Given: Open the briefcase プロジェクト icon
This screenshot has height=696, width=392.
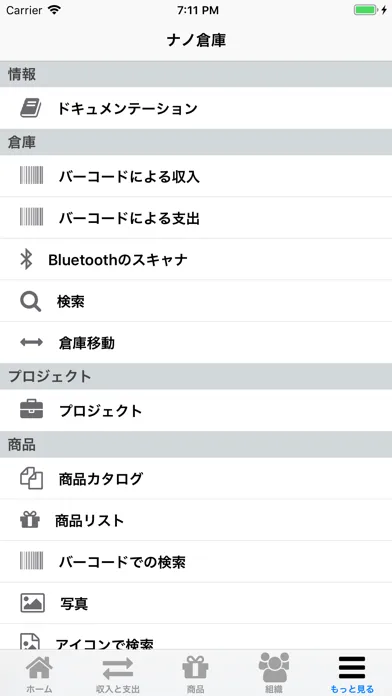Looking at the screenshot, I should [x=32, y=410].
